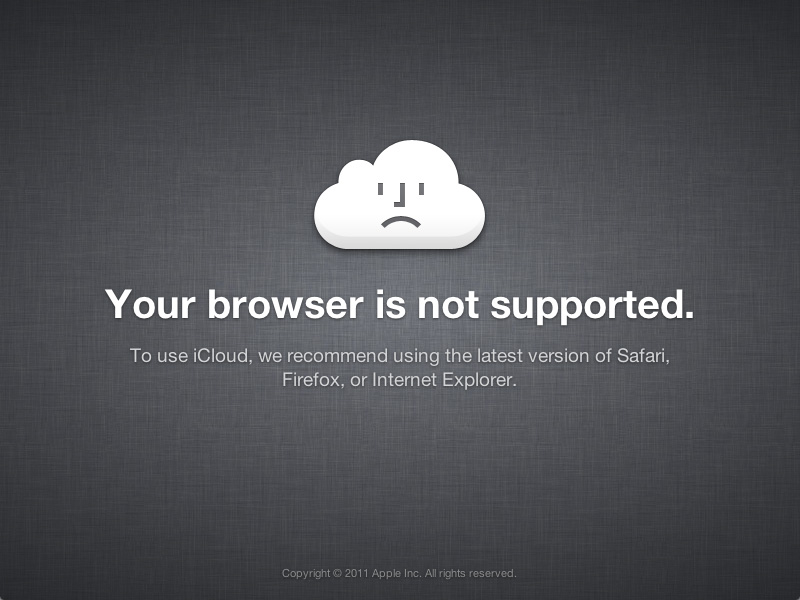The height and width of the screenshot is (600, 800).
Task: Click the word "iCloud" in the subtitle
Action: point(222,356)
